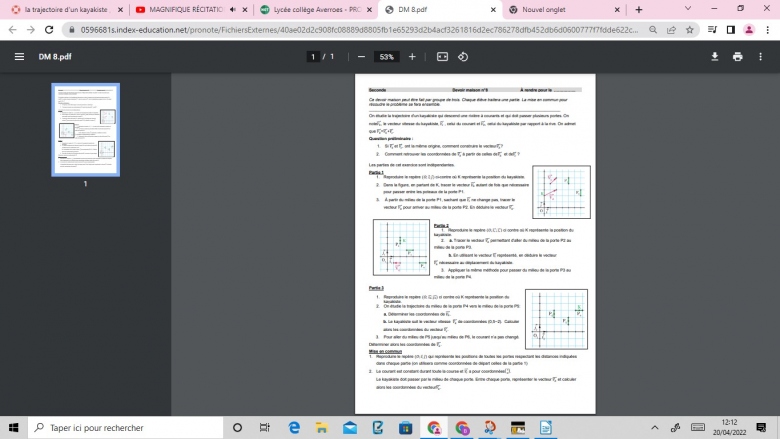Download the DM 8.pdf file
The image size is (780, 439).
coord(714,57)
